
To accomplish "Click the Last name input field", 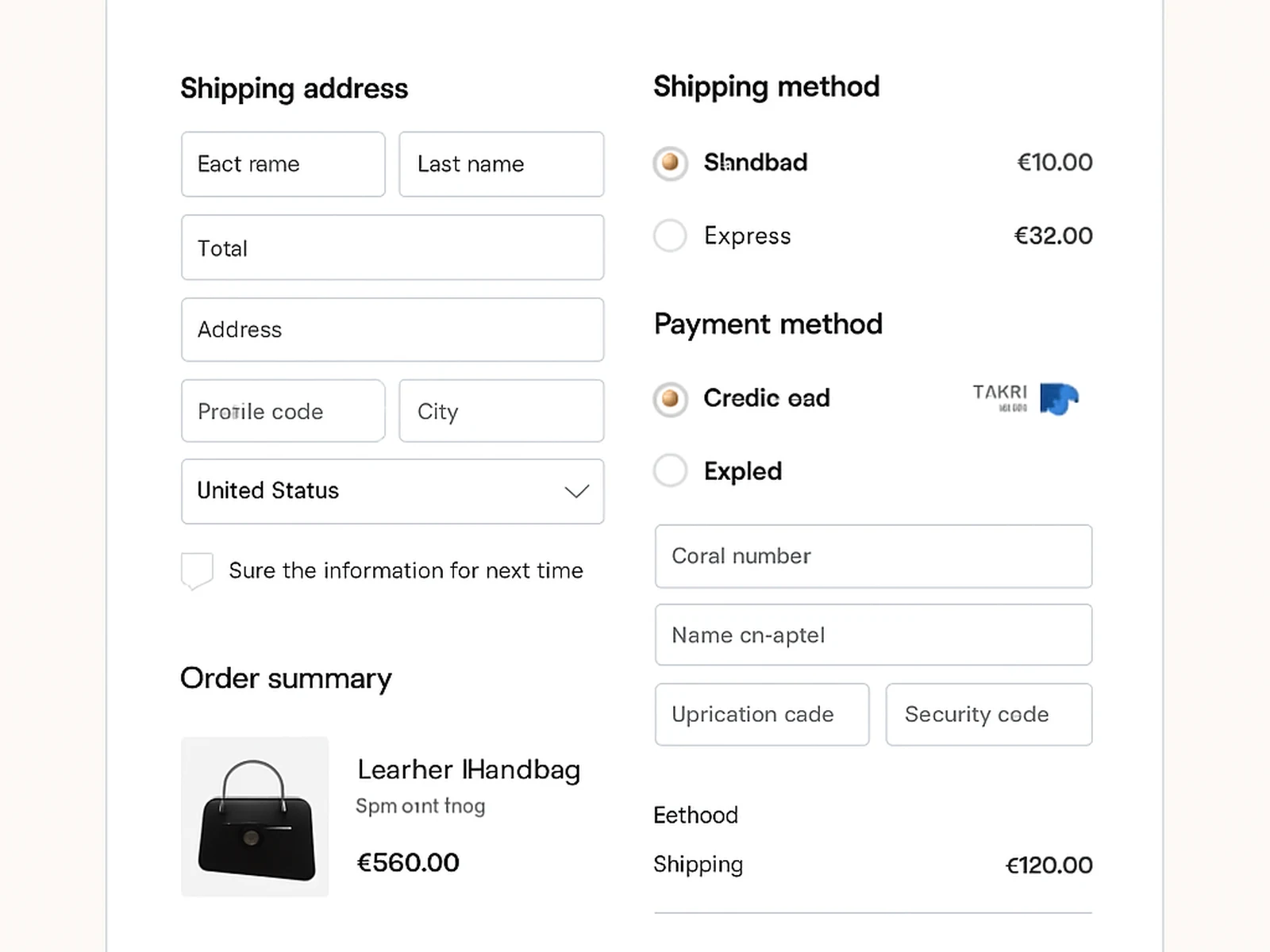I will (x=501, y=164).
